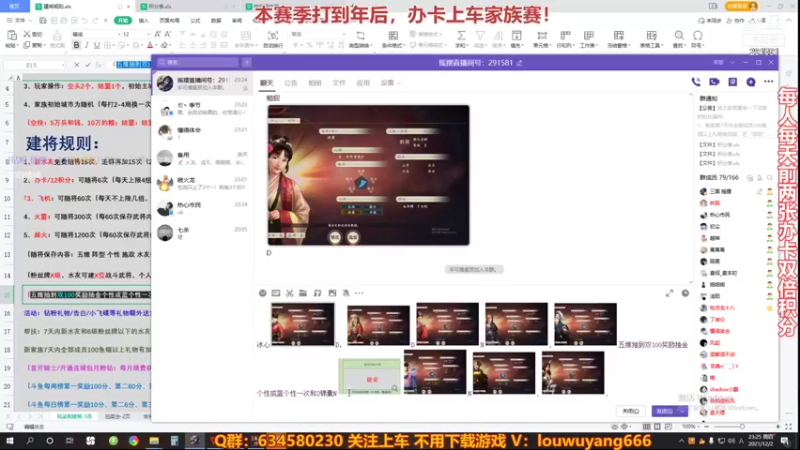Switch to the chat (聊天) tab
Image resolution: width=800 pixels, height=450 pixels.
(x=266, y=83)
